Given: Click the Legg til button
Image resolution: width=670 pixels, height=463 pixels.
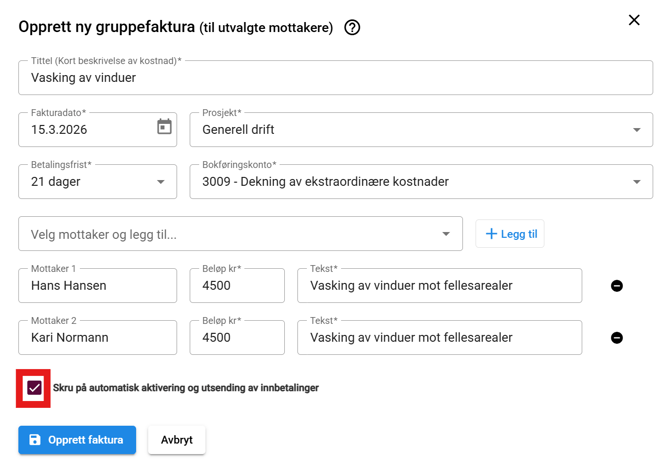Looking at the screenshot, I should [x=510, y=234].
